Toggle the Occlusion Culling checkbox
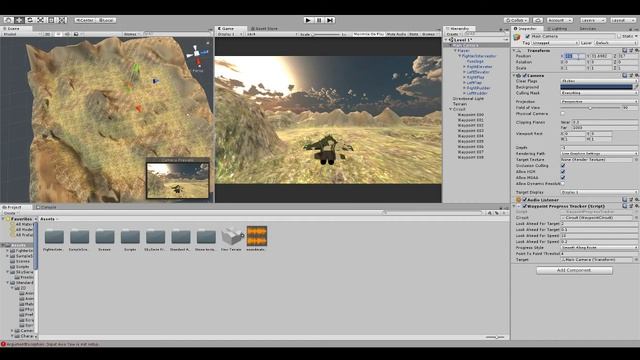Image resolution: width=640 pixels, height=360 pixels. point(563,166)
